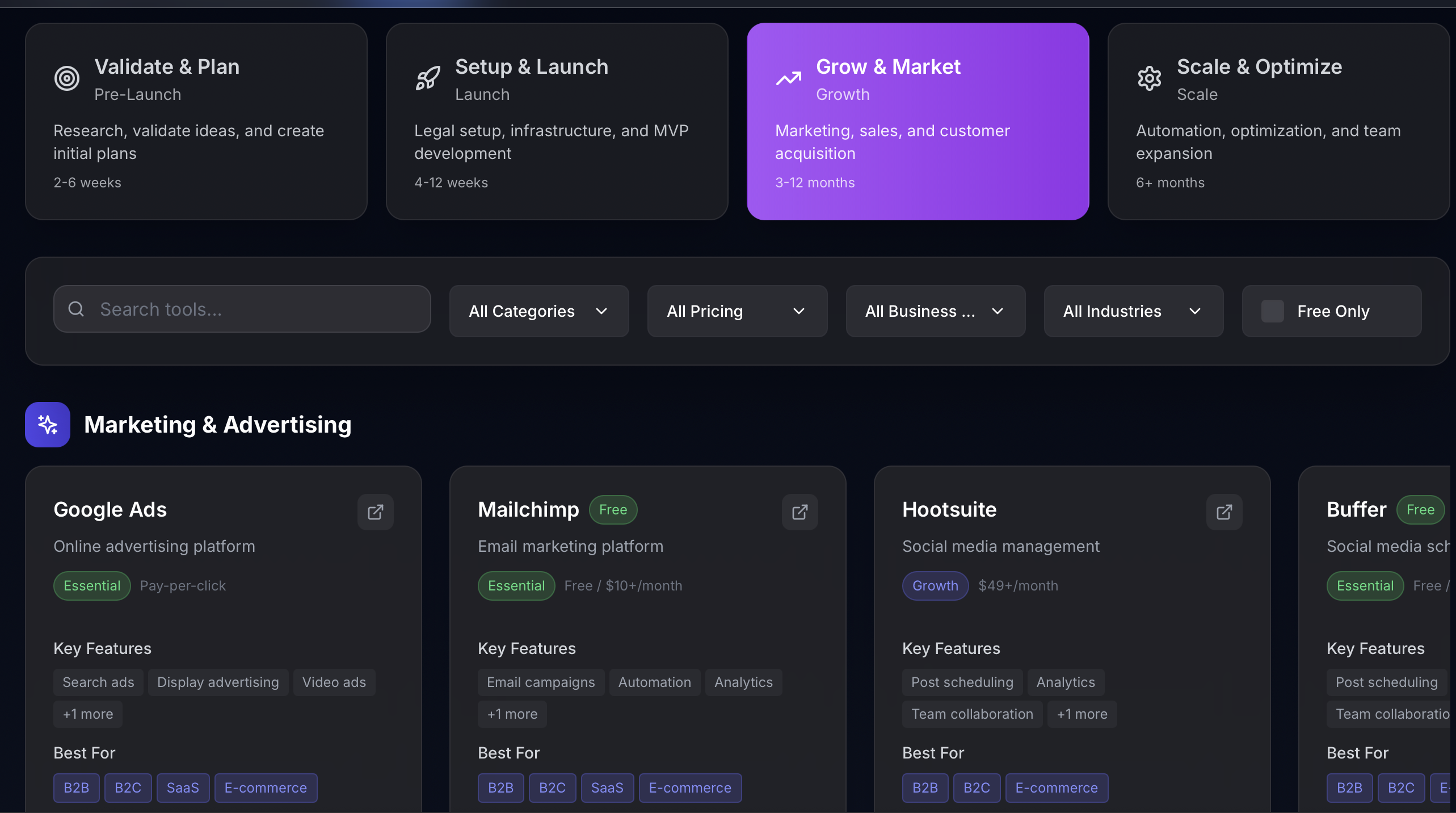Select the Validate & Plan stage tab
Image resolution: width=1456 pixels, height=813 pixels.
click(x=196, y=121)
